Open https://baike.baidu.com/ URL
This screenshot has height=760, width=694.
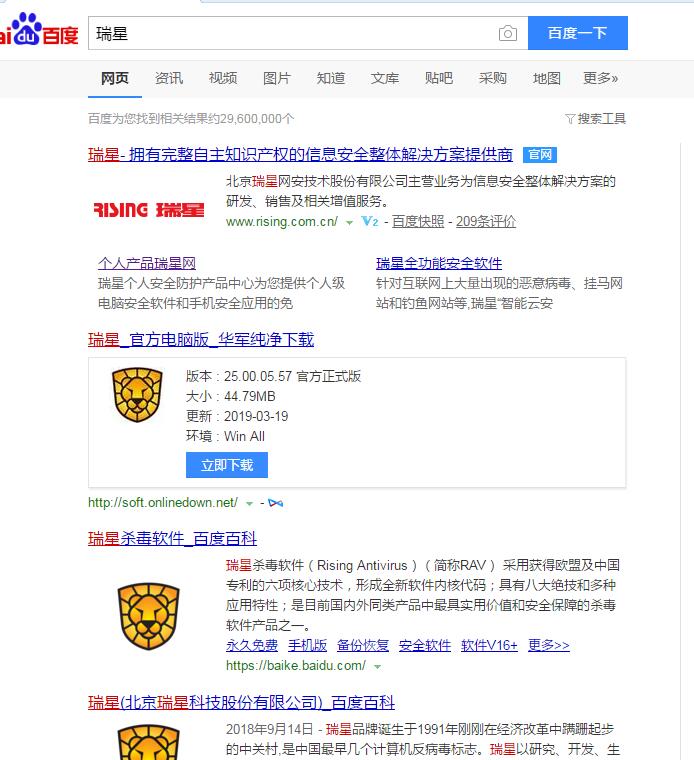tap(296, 665)
